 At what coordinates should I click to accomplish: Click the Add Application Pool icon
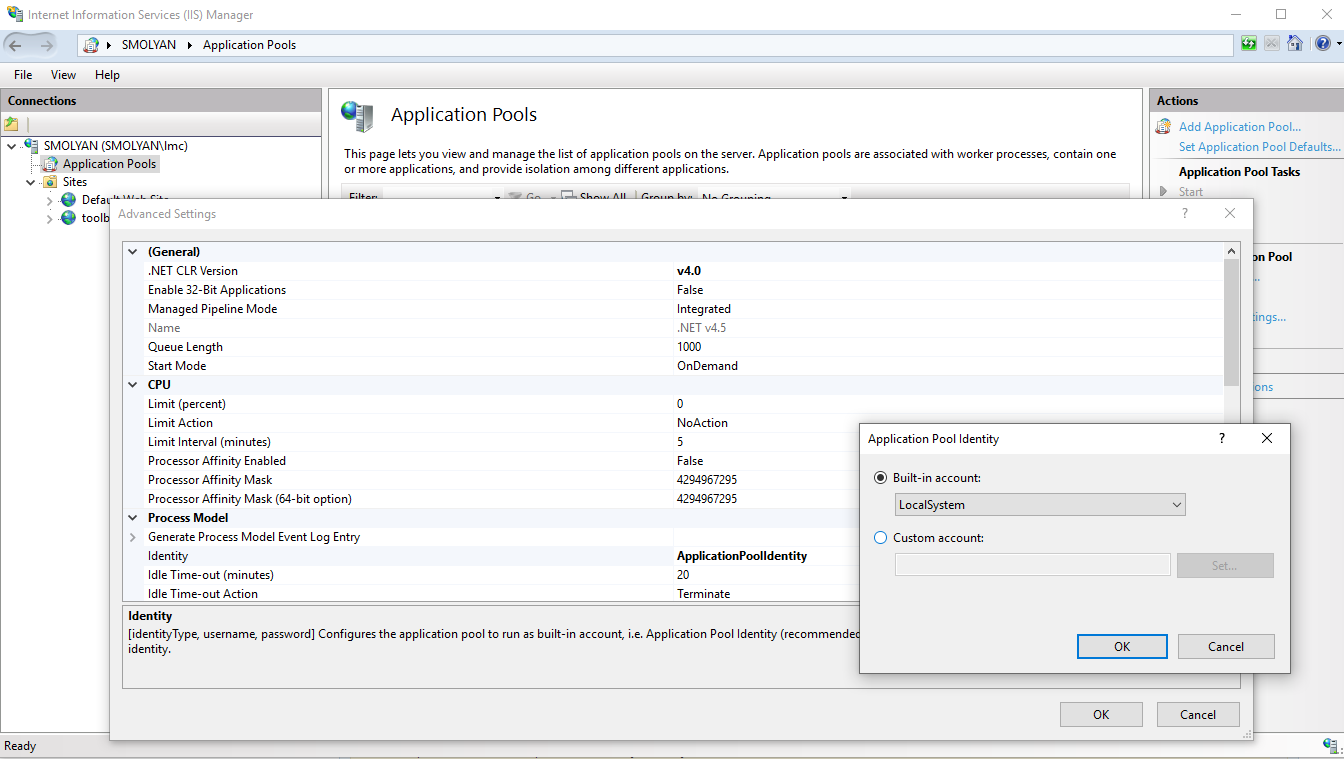pyautogui.click(x=1163, y=127)
